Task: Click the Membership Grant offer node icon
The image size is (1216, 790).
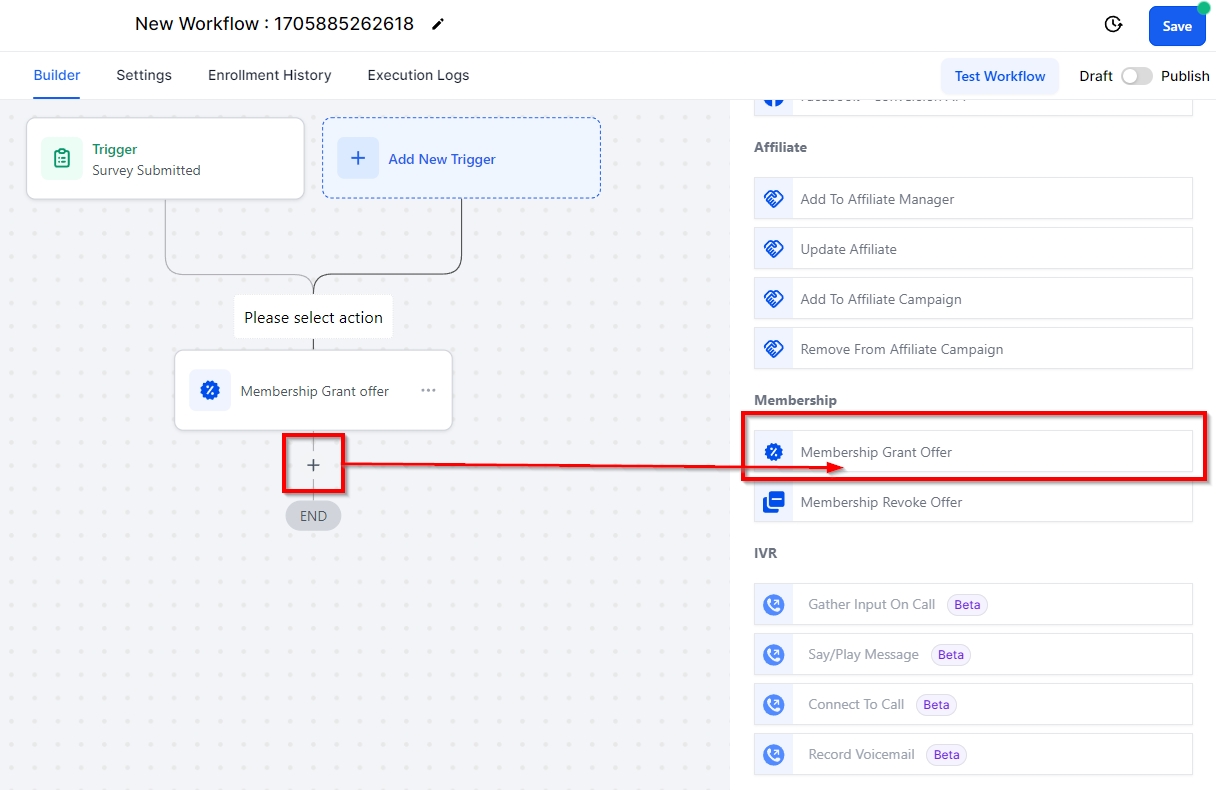Action: point(210,391)
